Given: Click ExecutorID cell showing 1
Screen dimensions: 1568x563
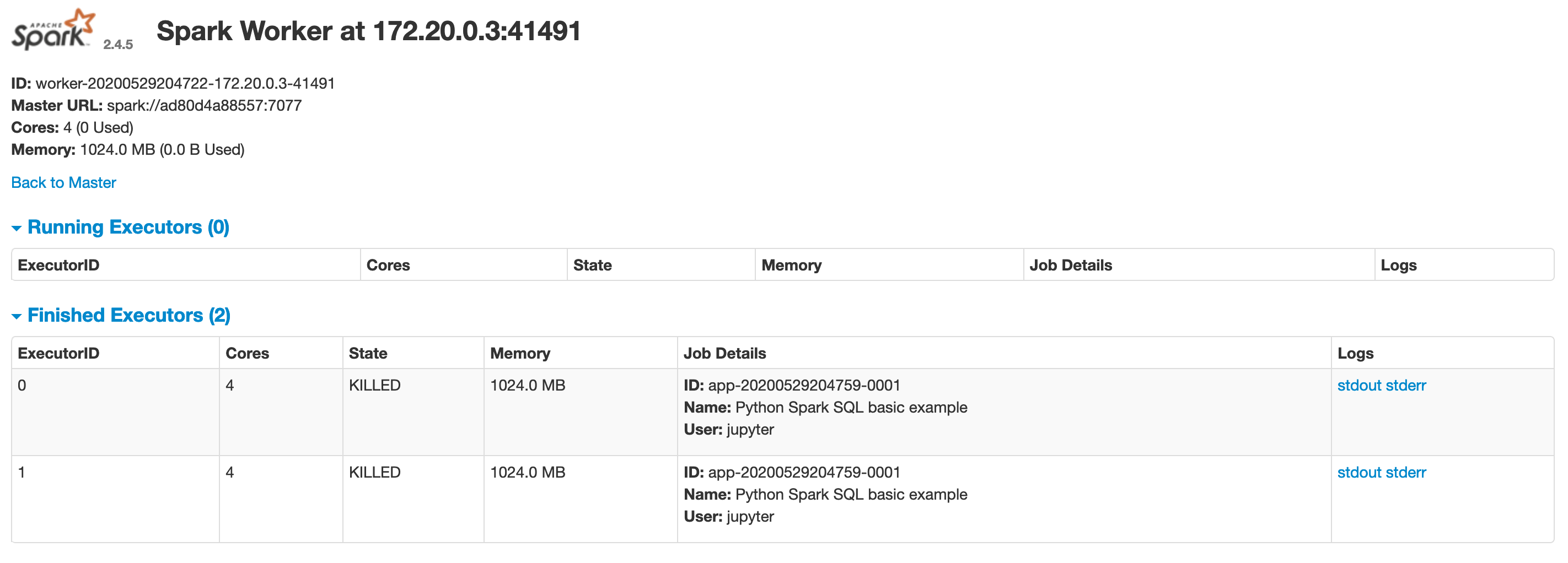Looking at the screenshot, I should 22,473.
